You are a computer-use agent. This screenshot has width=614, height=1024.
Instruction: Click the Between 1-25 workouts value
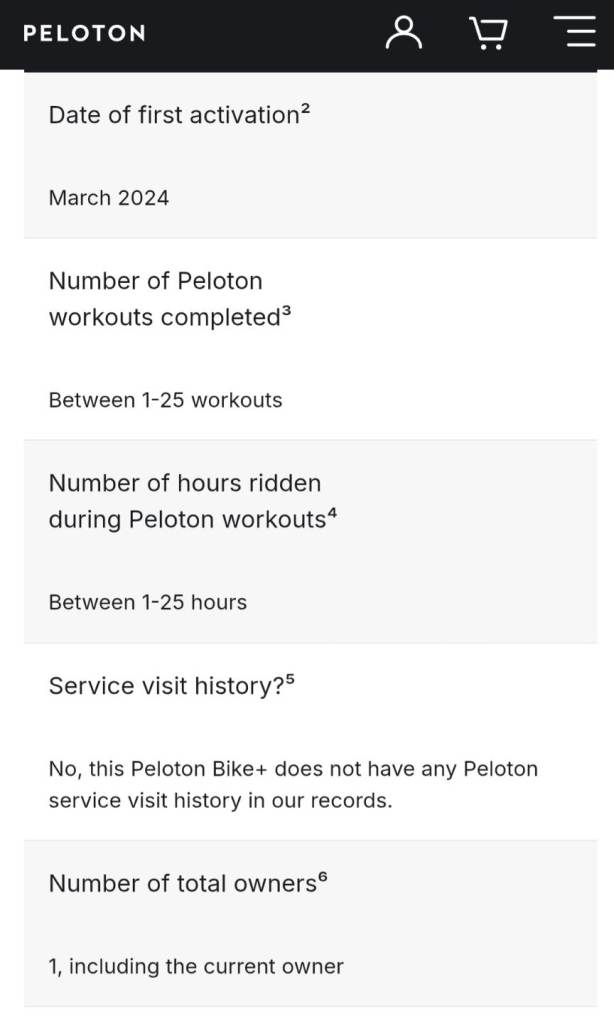tap(165, 400)
